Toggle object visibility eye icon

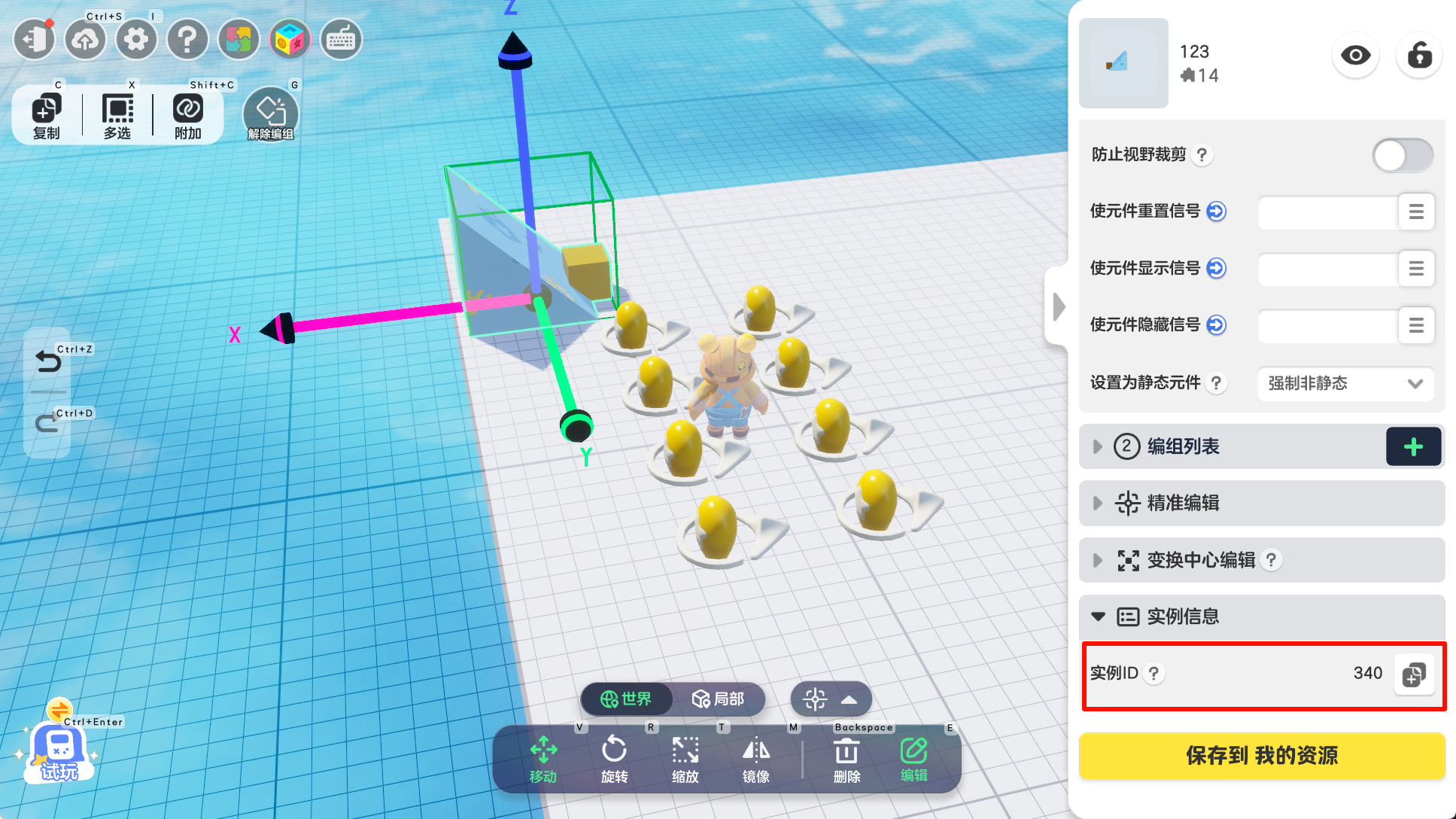tap(1355, 56)
